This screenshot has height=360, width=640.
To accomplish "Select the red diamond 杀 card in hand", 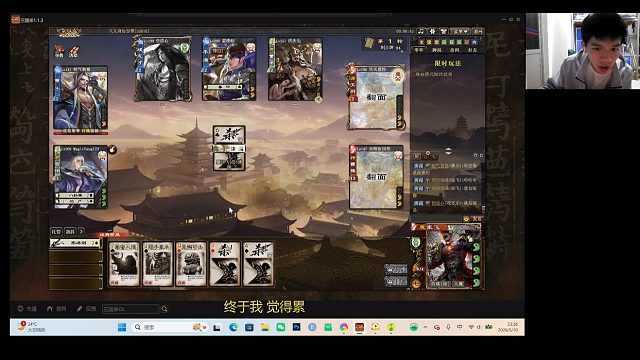I will click(x=224, y=264).
